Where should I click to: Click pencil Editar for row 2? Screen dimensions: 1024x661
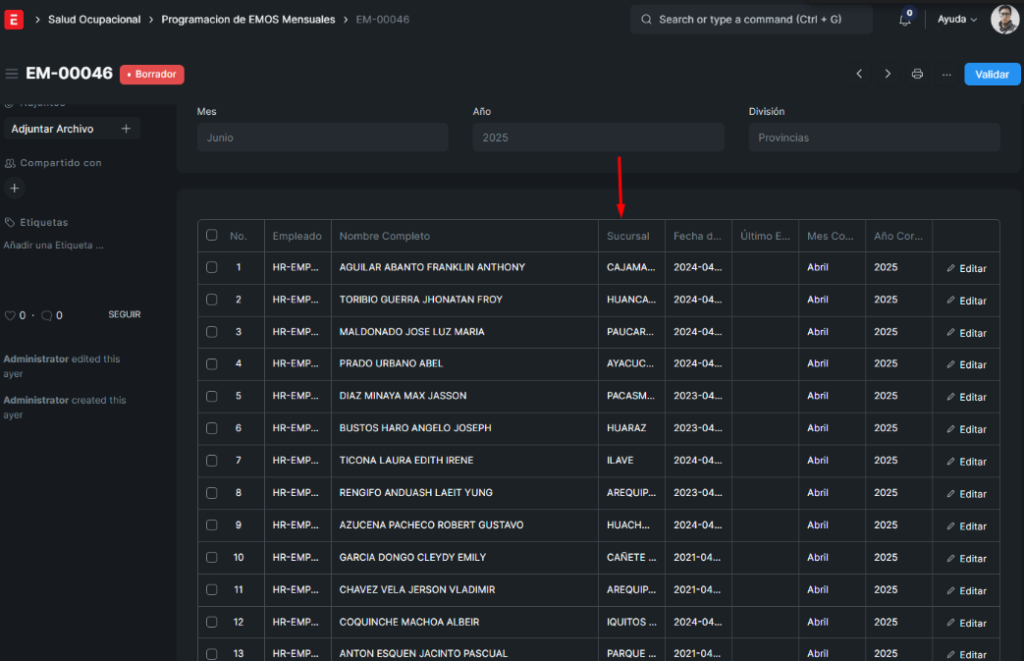coord(966,301)
